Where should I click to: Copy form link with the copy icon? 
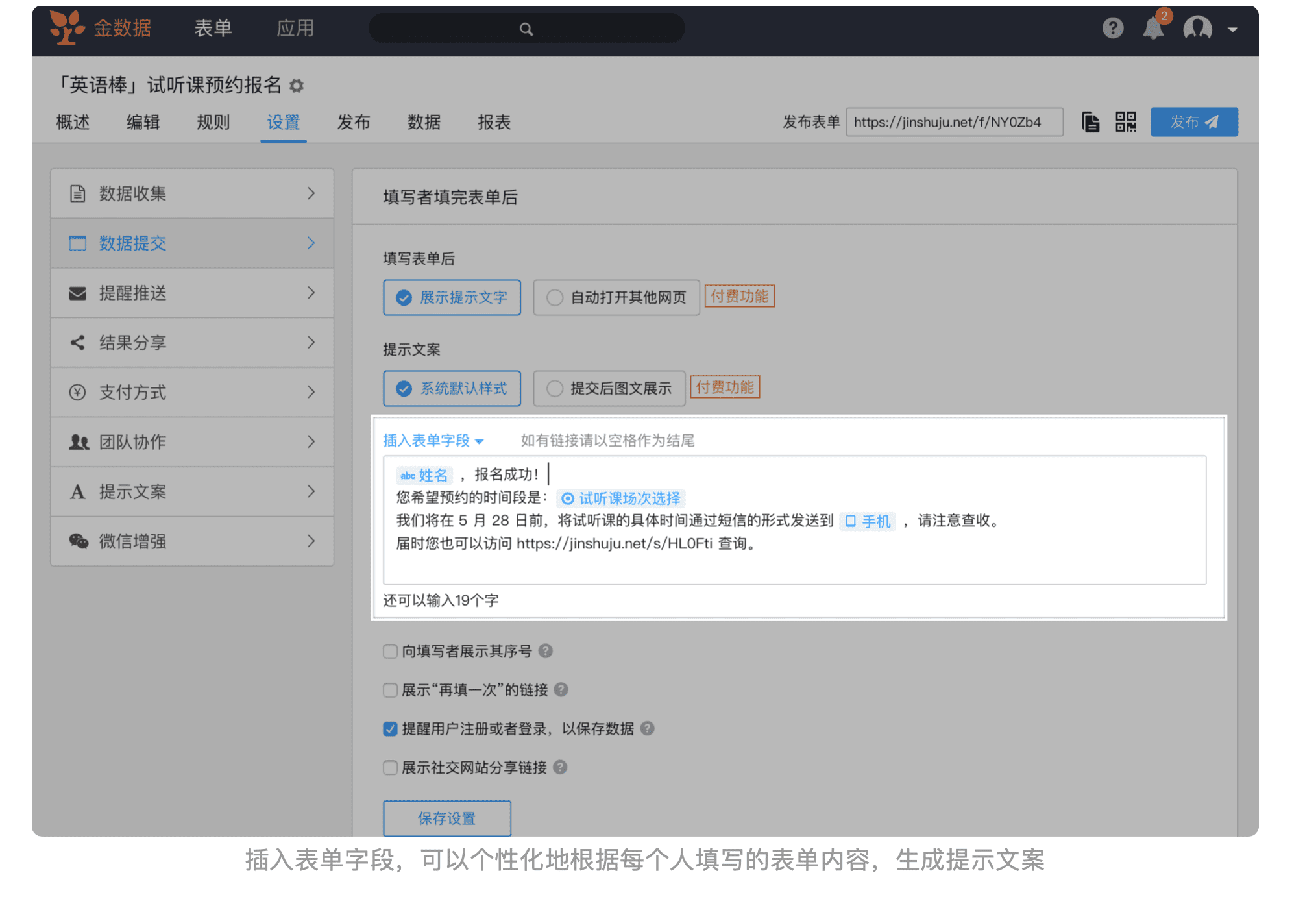coord(1090,122)
